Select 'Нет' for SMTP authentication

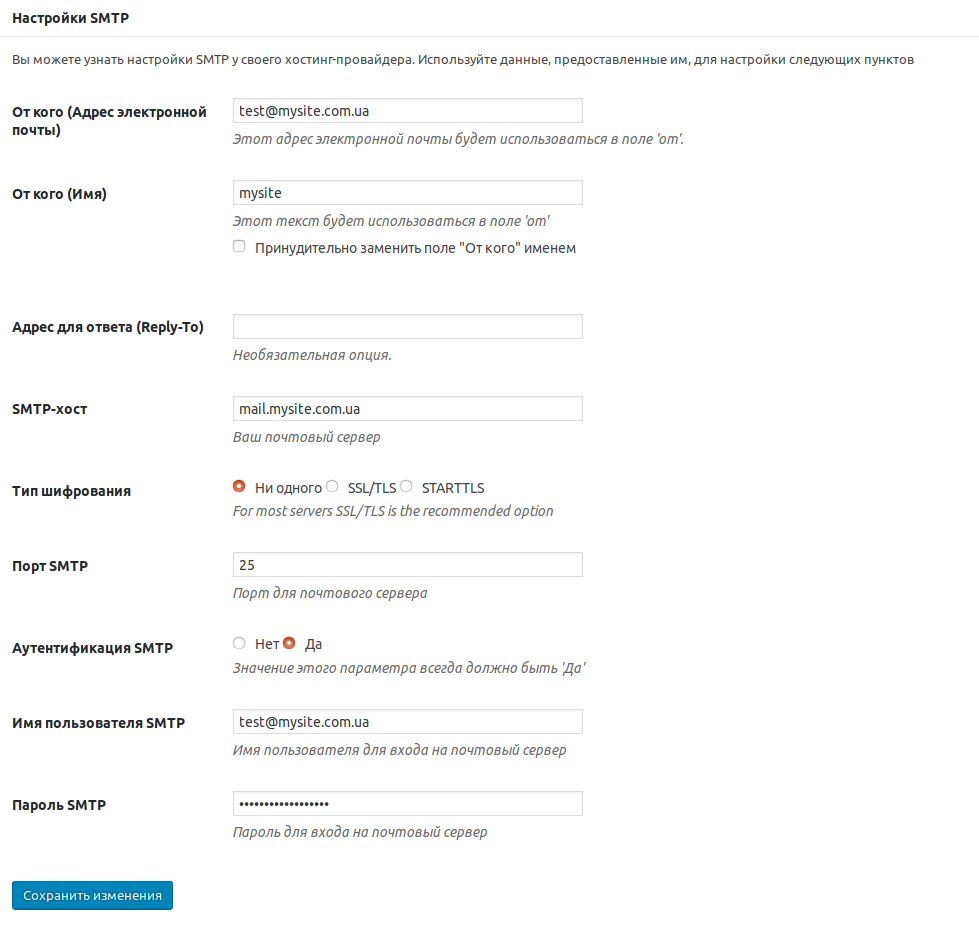click(239, 643)
